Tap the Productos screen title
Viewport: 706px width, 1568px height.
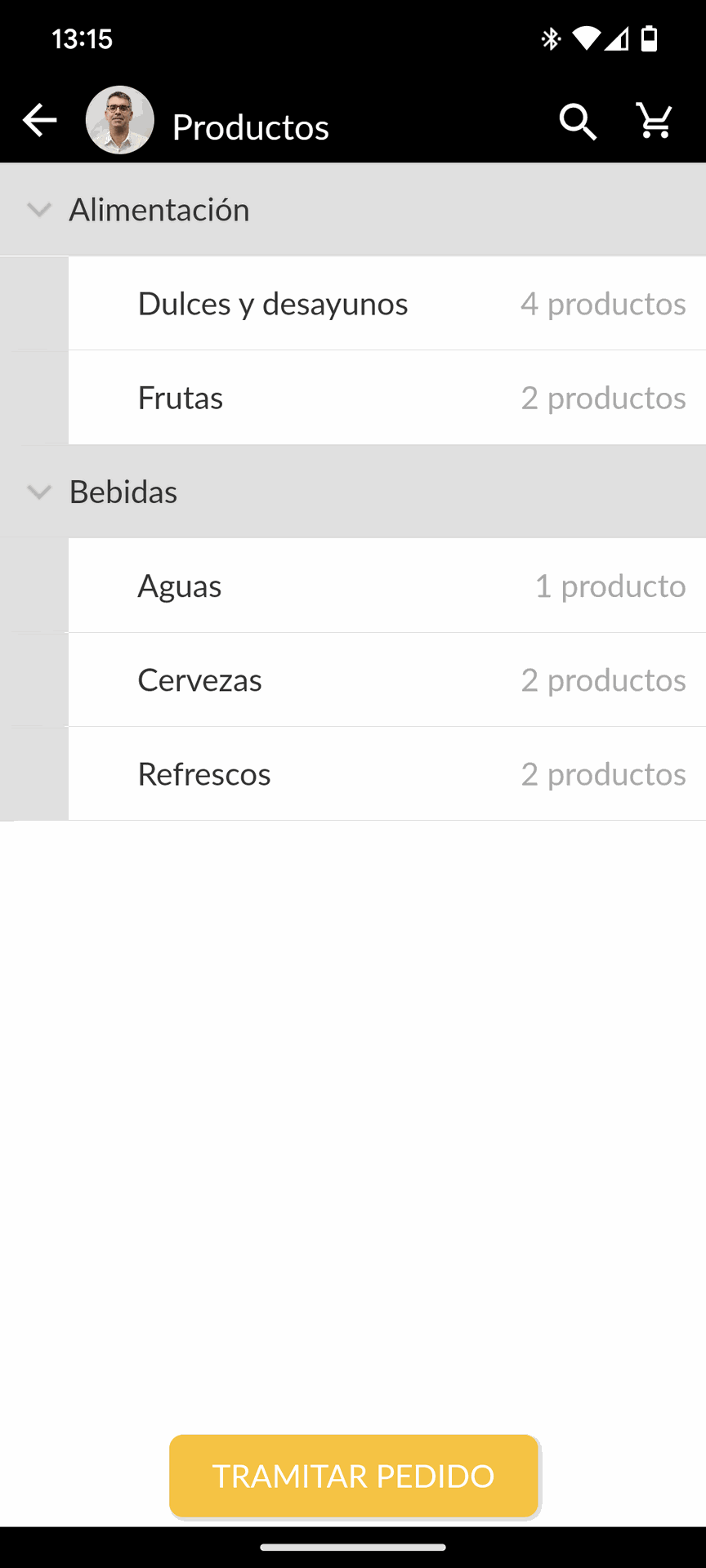point(251,127)
